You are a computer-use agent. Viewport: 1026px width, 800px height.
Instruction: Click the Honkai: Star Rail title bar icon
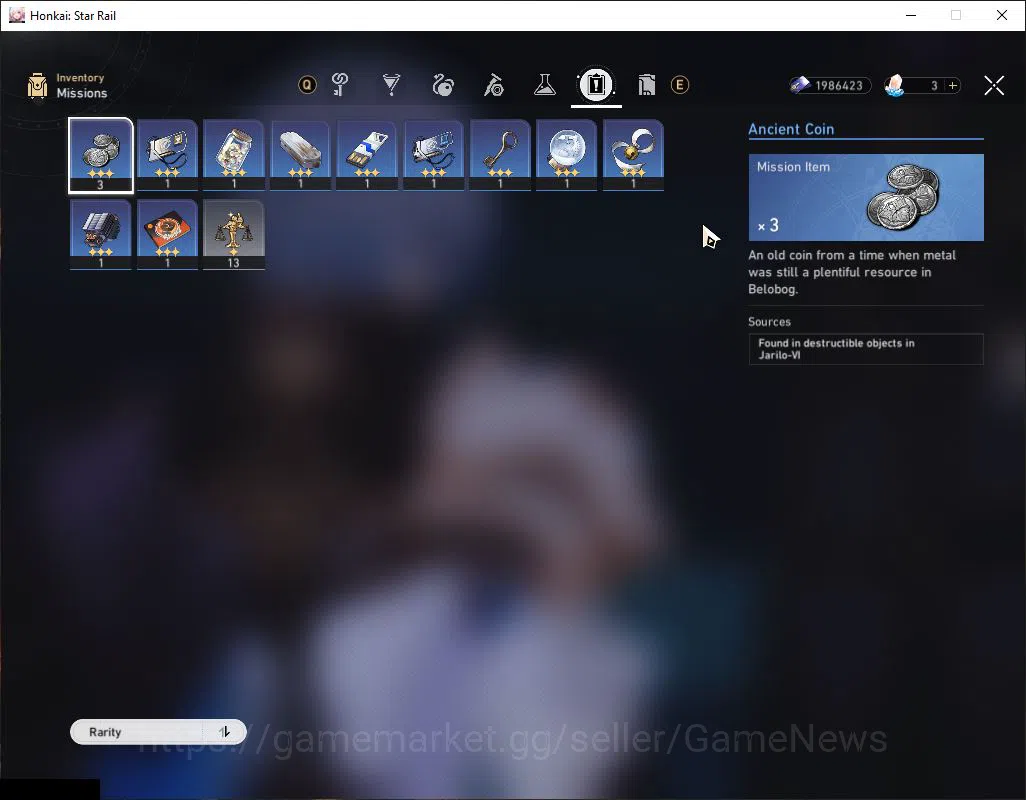coord(16,15)
